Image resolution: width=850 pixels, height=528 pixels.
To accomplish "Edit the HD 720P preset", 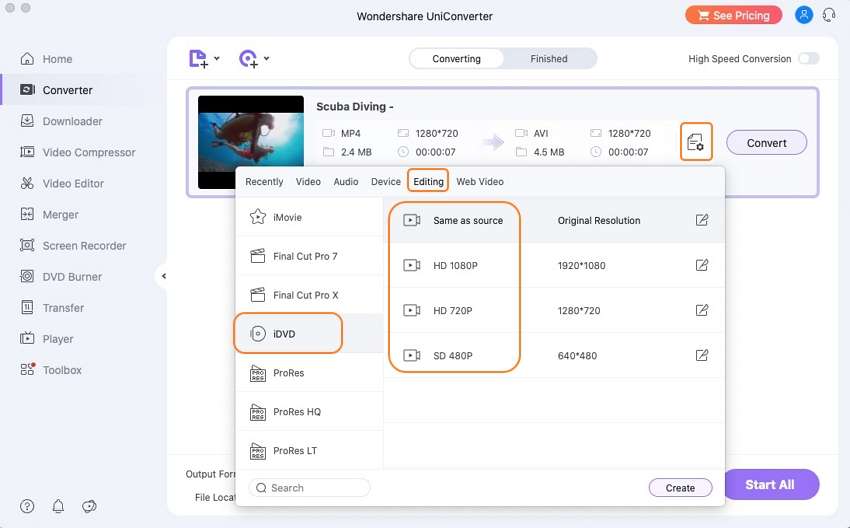I will click(701, 310).
